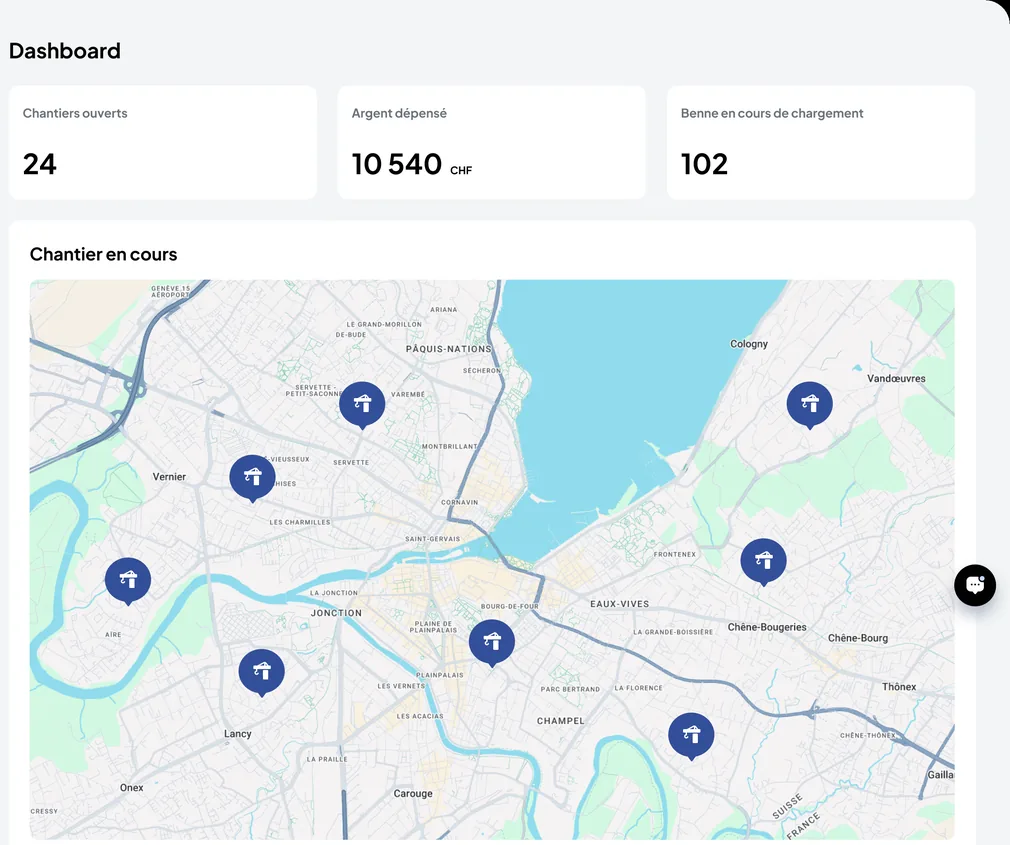This screenshot has width=1010, height=845.
Task: Click the 10 540 CHF amount
Action: (x=412, y=164)
